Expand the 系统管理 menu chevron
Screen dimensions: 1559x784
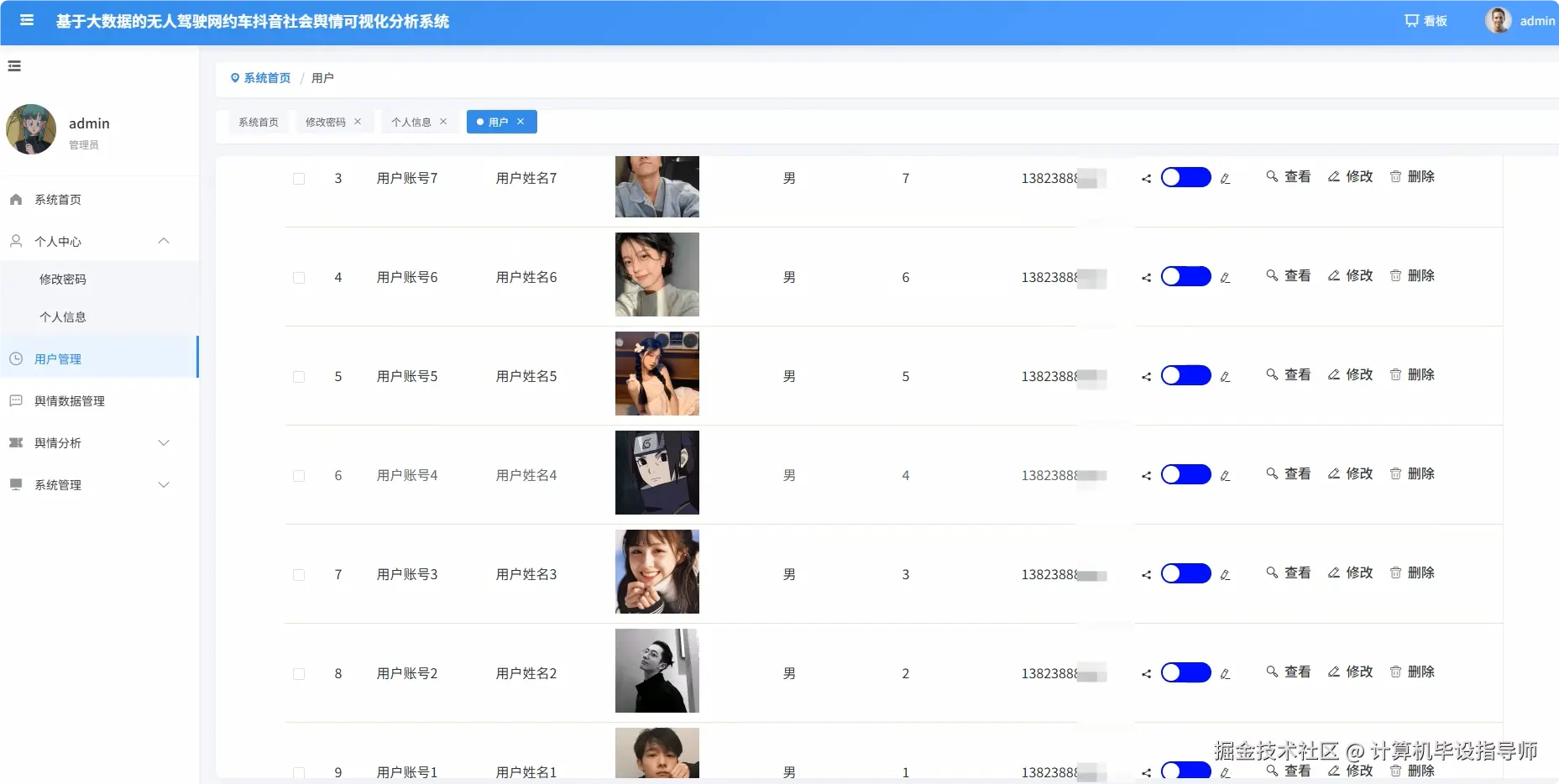[x=164, y=485]
